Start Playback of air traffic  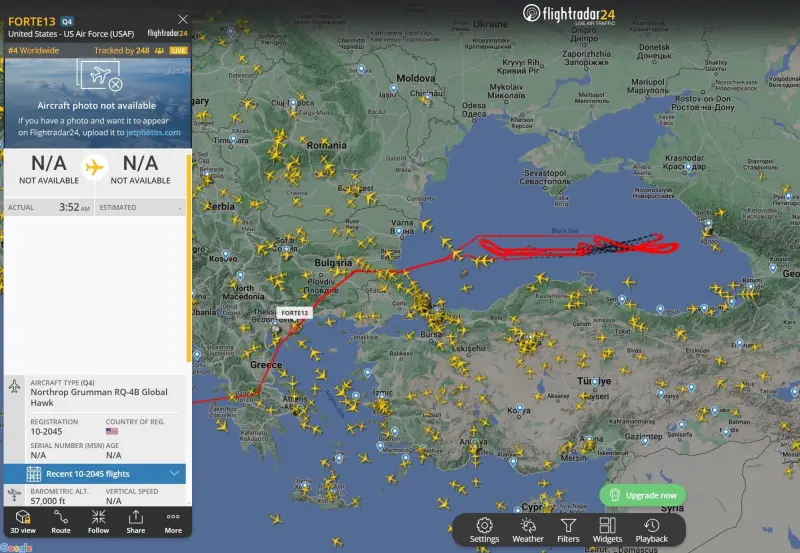coord(652,531)
